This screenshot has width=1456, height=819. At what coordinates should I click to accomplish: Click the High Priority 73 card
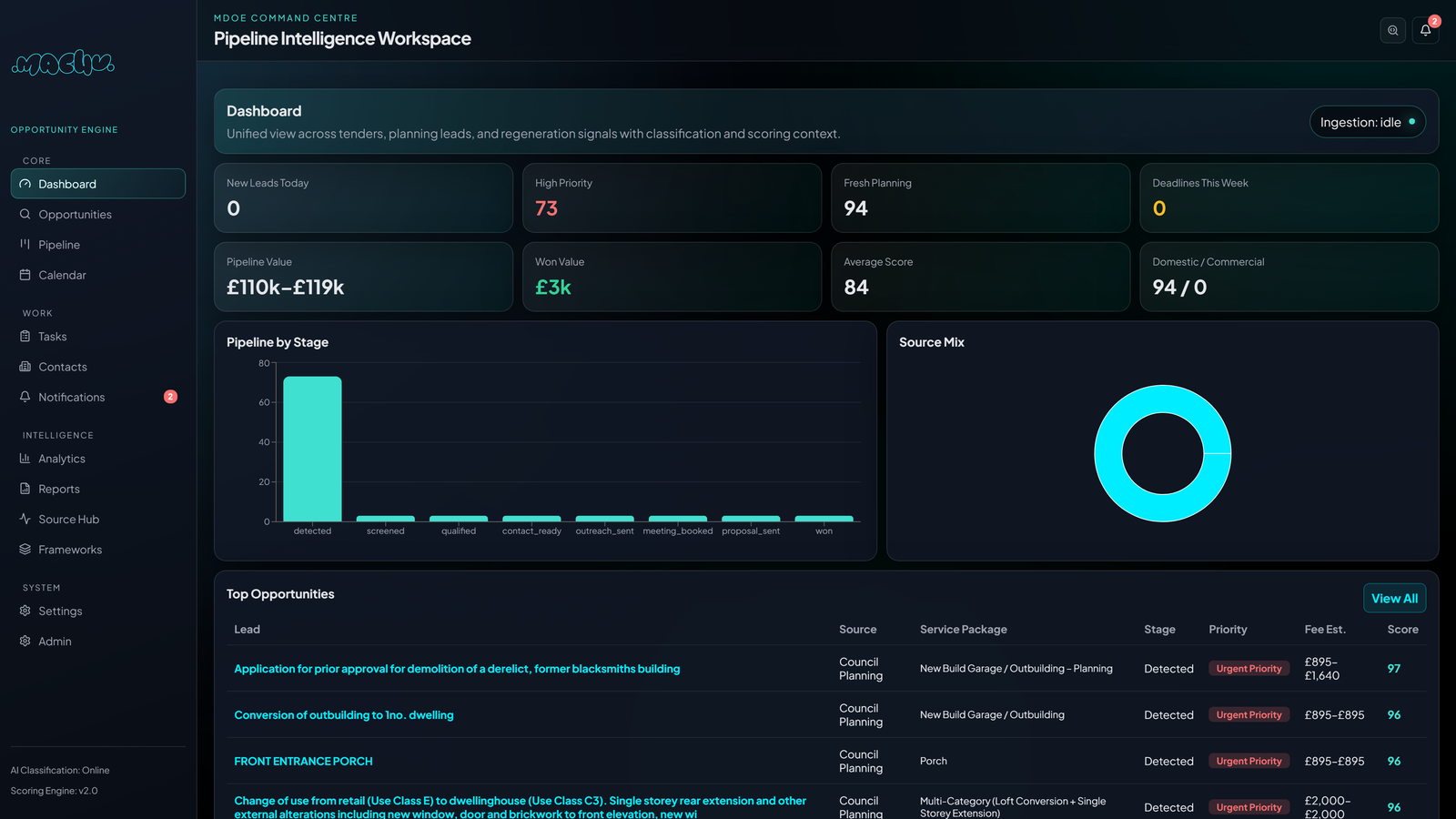tap(672, 197)
